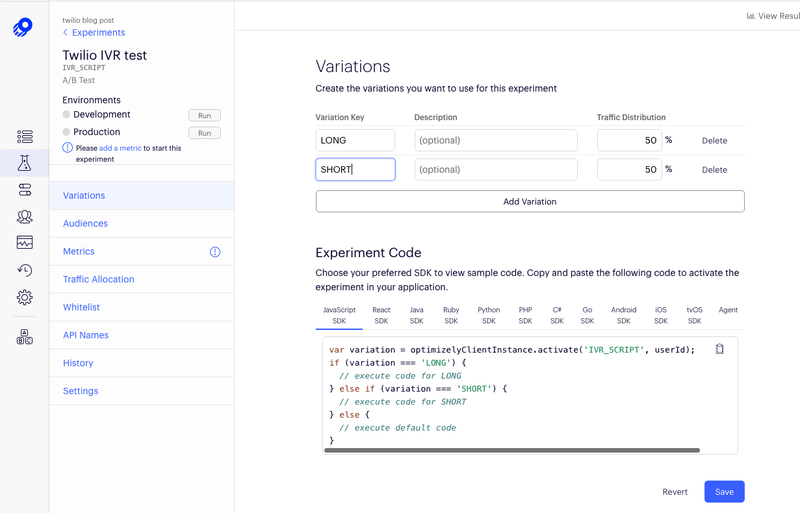Open the ABC blocks icon in sidebar
The width and height of the screenshot is (800, 513).
24,337
